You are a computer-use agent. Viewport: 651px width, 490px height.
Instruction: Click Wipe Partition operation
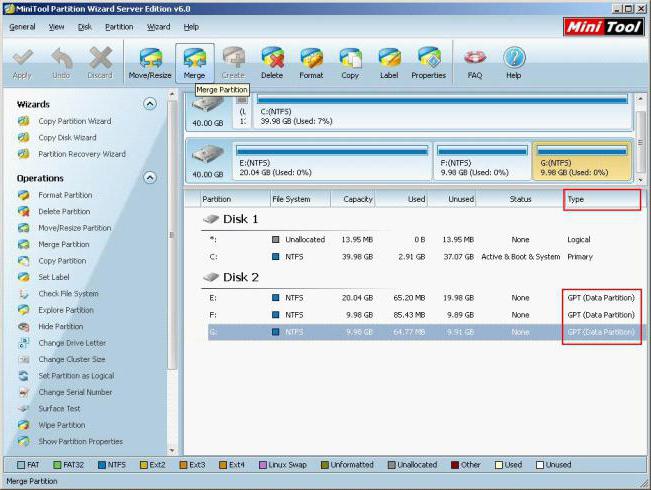[x=62, y=425]
